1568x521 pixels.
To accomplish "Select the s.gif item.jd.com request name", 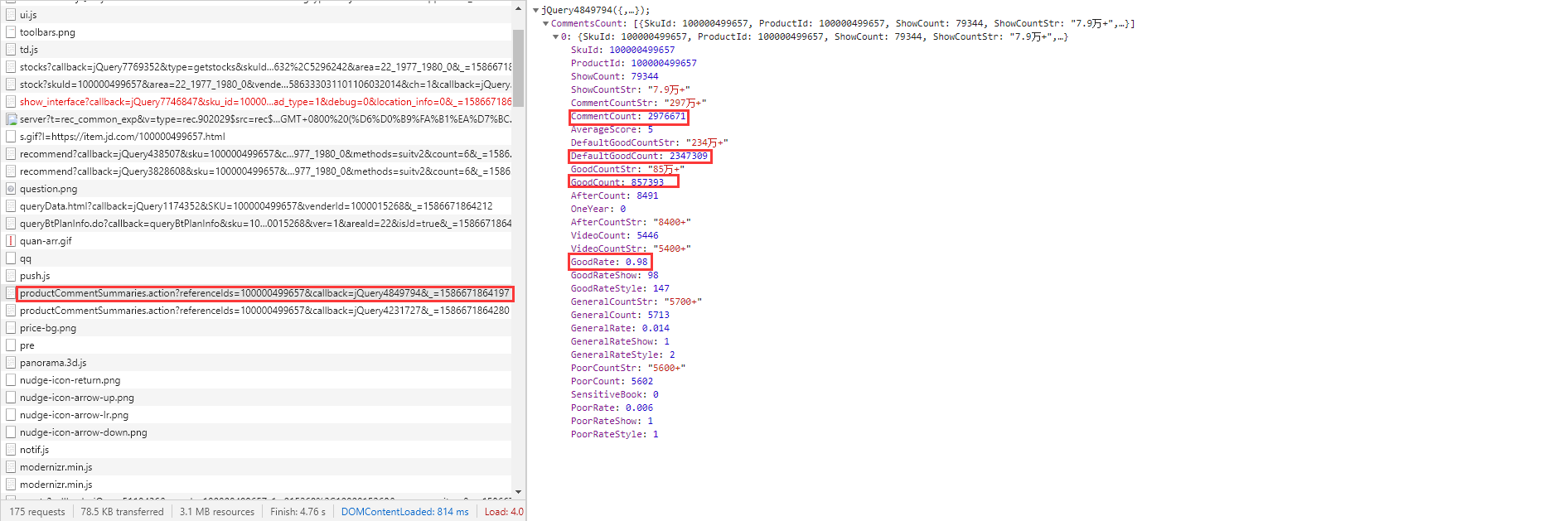I will [x=123, y=137].
